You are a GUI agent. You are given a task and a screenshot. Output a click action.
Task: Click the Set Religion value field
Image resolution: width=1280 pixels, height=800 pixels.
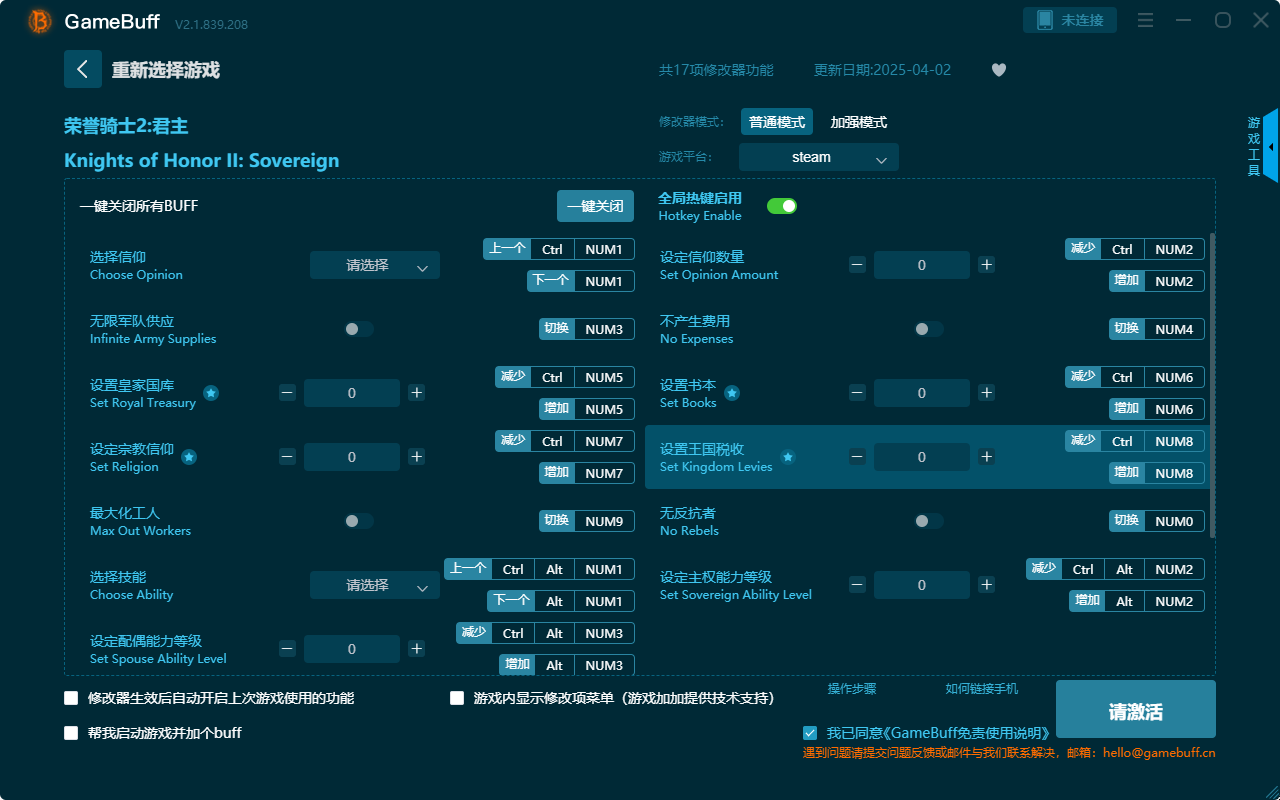click(x=352, y=457)
